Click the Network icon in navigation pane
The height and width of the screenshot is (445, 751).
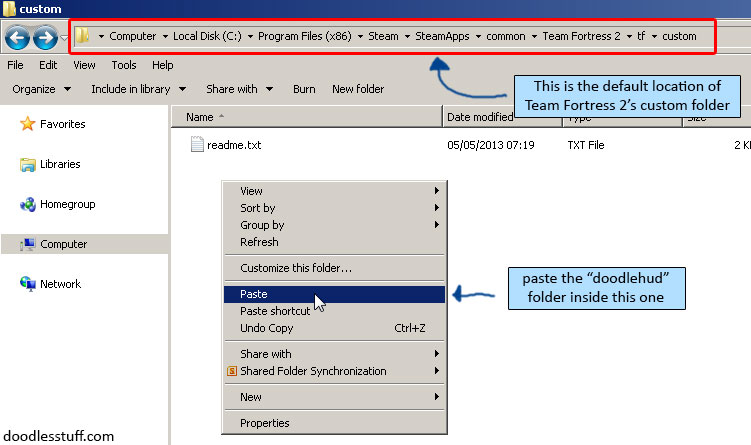click(28, 284)
